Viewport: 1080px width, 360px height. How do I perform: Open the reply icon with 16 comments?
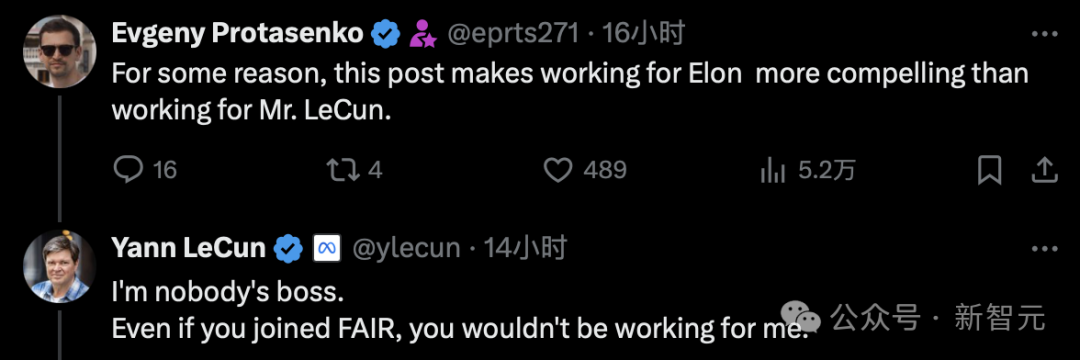127,170
